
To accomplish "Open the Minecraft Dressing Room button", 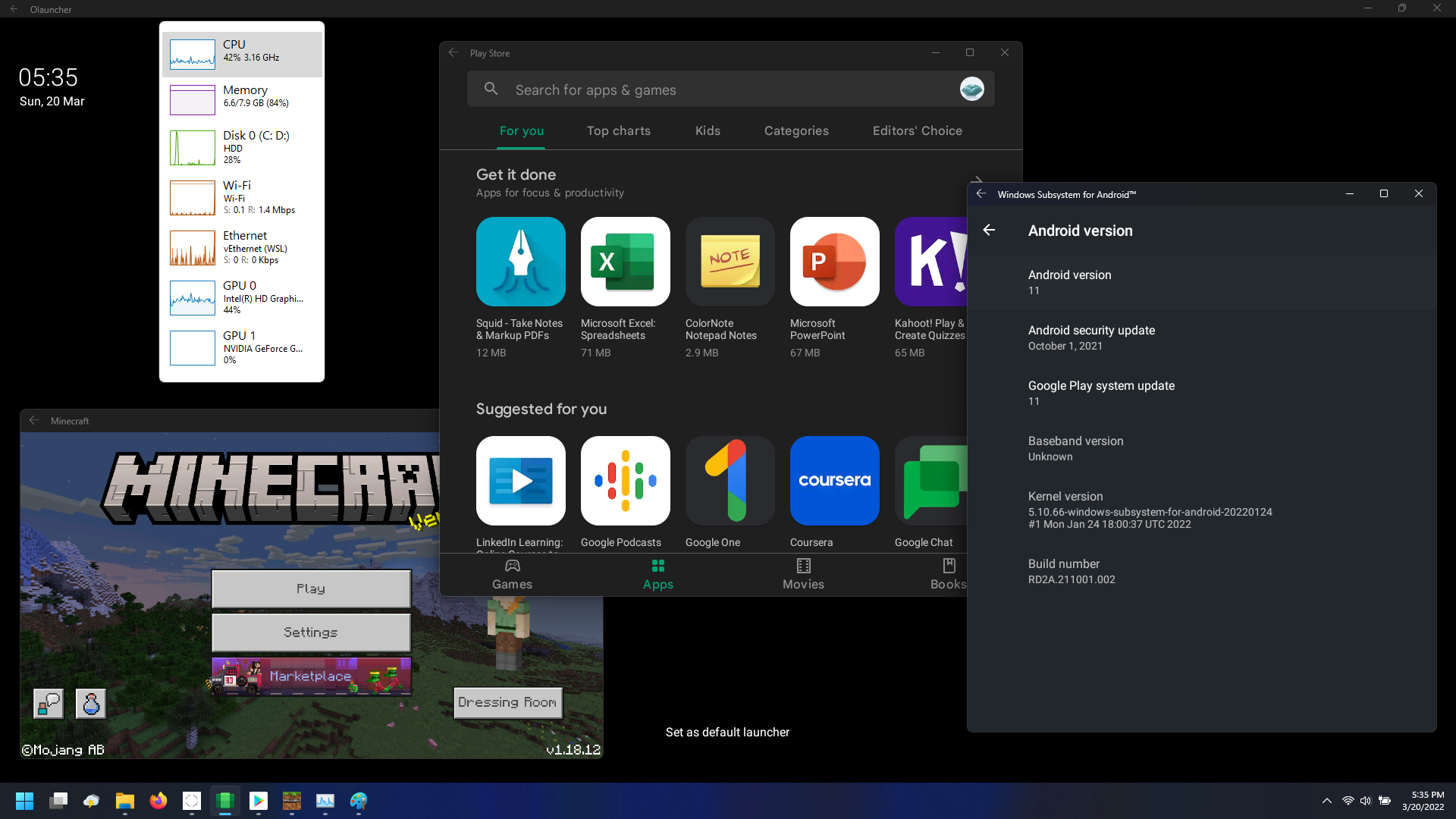I will (x=507, y=702).
